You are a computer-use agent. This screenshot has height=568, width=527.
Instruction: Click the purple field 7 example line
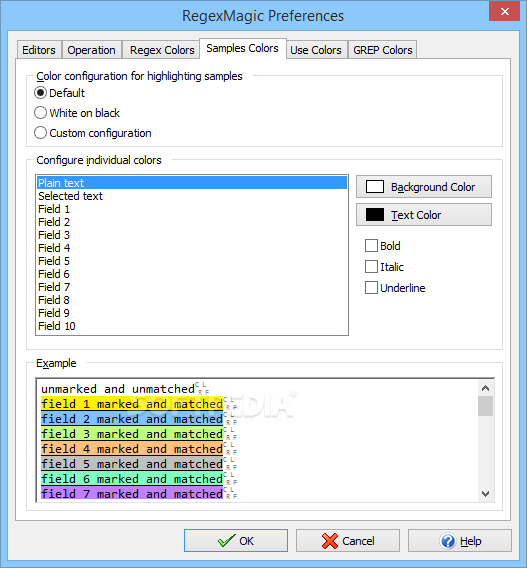[x=132, y=494]
